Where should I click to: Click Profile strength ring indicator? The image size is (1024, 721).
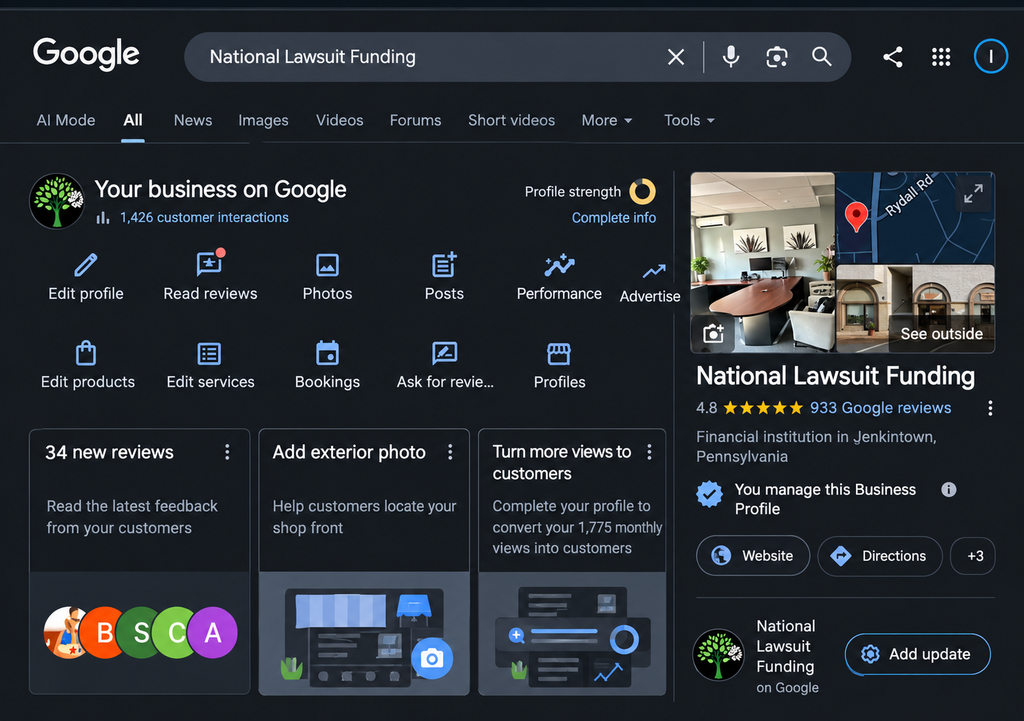coord(642,191)
